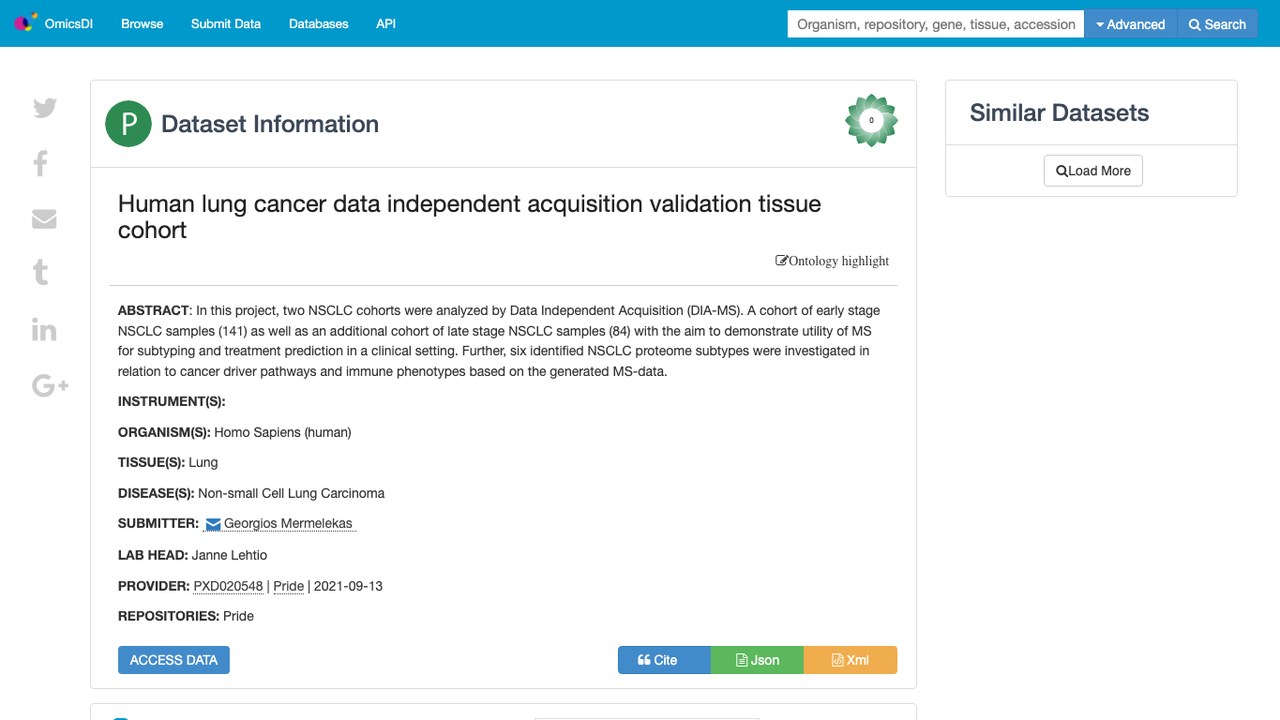Toggle Ontology highlight
Screen dimensions: 1280x720
[832, 261]
